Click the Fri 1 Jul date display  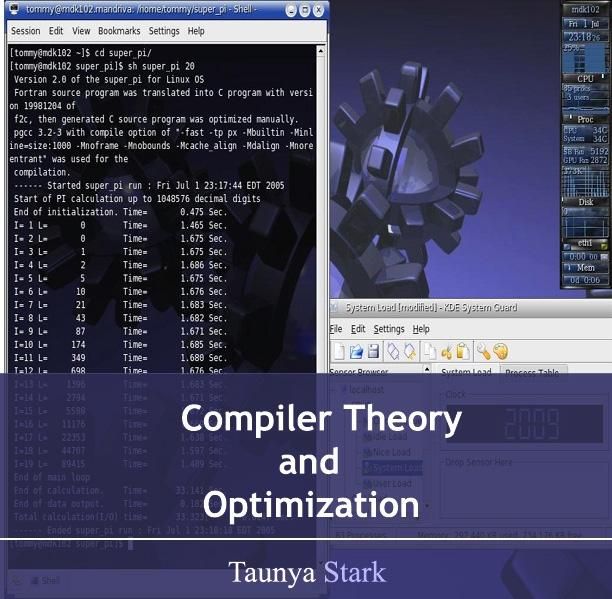click(585, 24)
